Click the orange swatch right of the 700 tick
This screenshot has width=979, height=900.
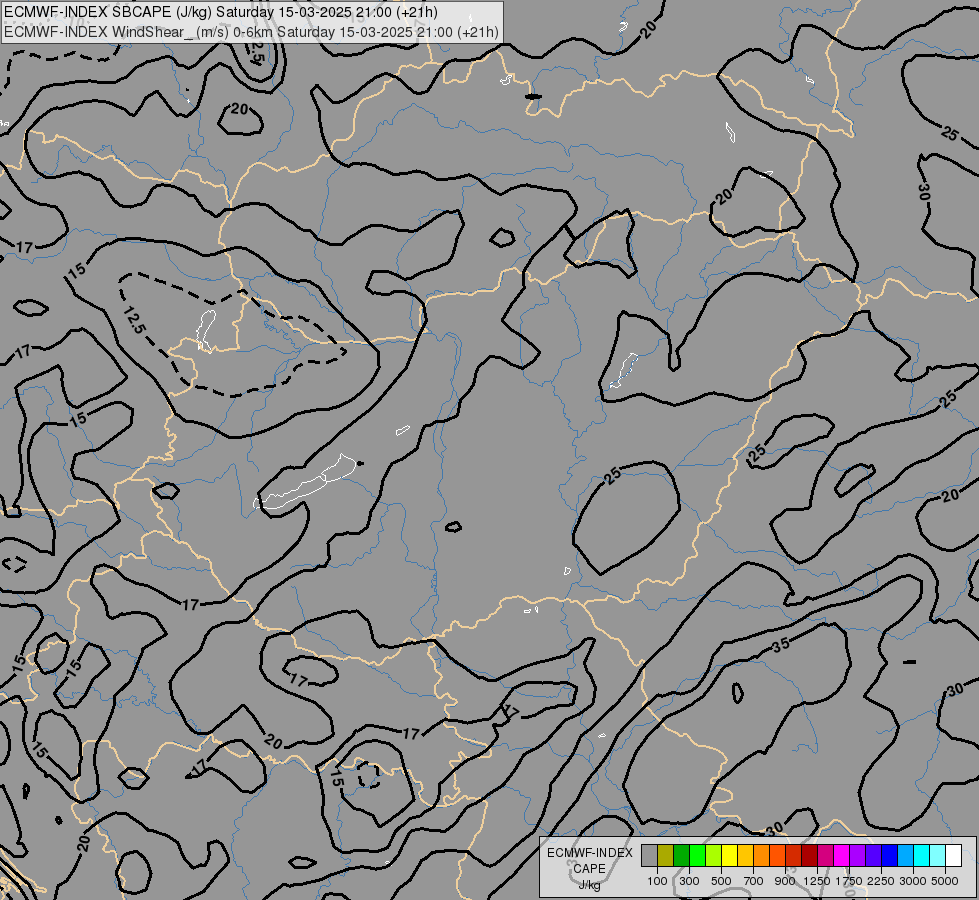click(x=762, y=855)
